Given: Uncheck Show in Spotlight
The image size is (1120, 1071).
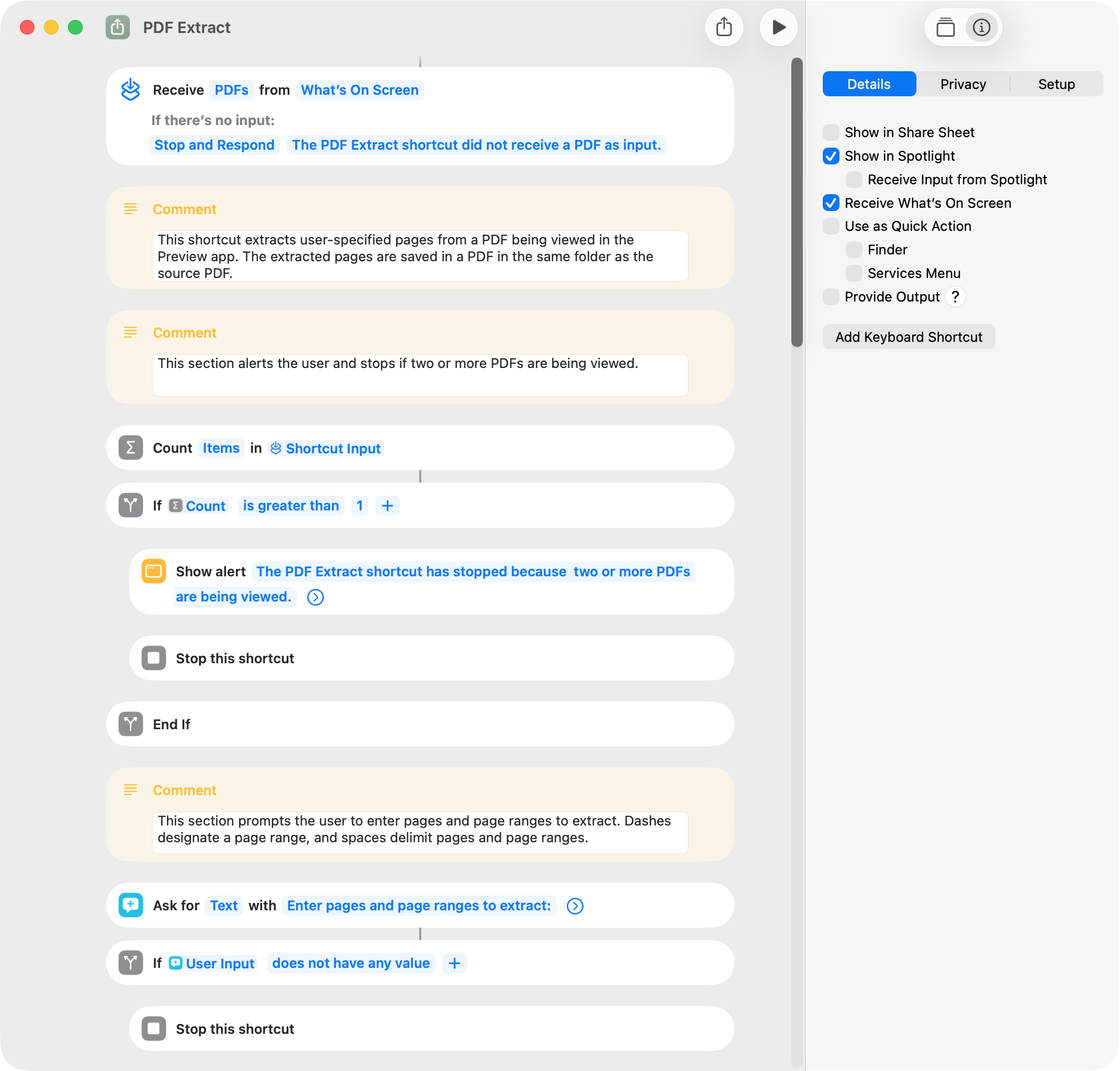Looking at the screenshot, I should (831, 156).
